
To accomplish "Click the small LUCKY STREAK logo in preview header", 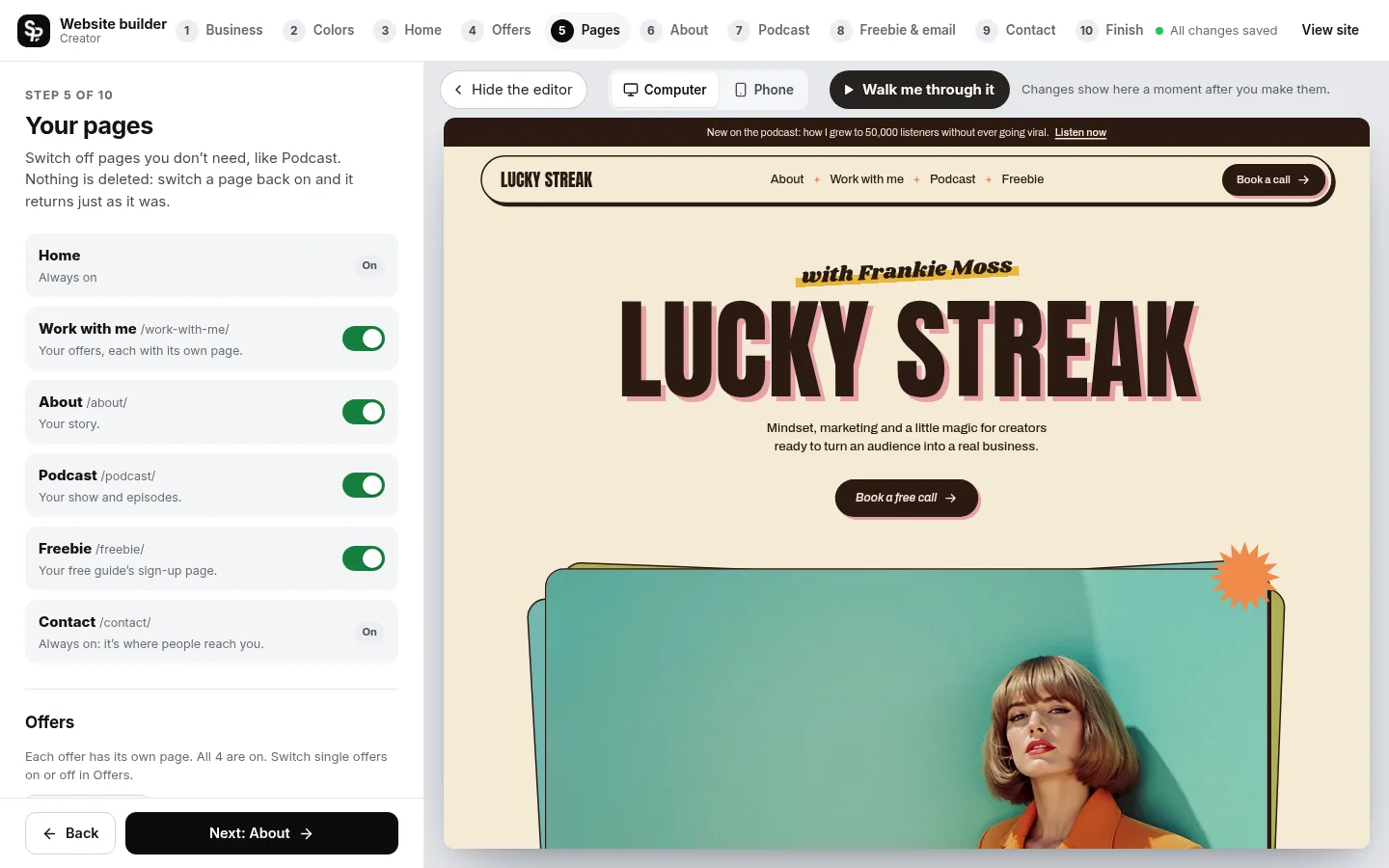I will [x=546, y=179].
